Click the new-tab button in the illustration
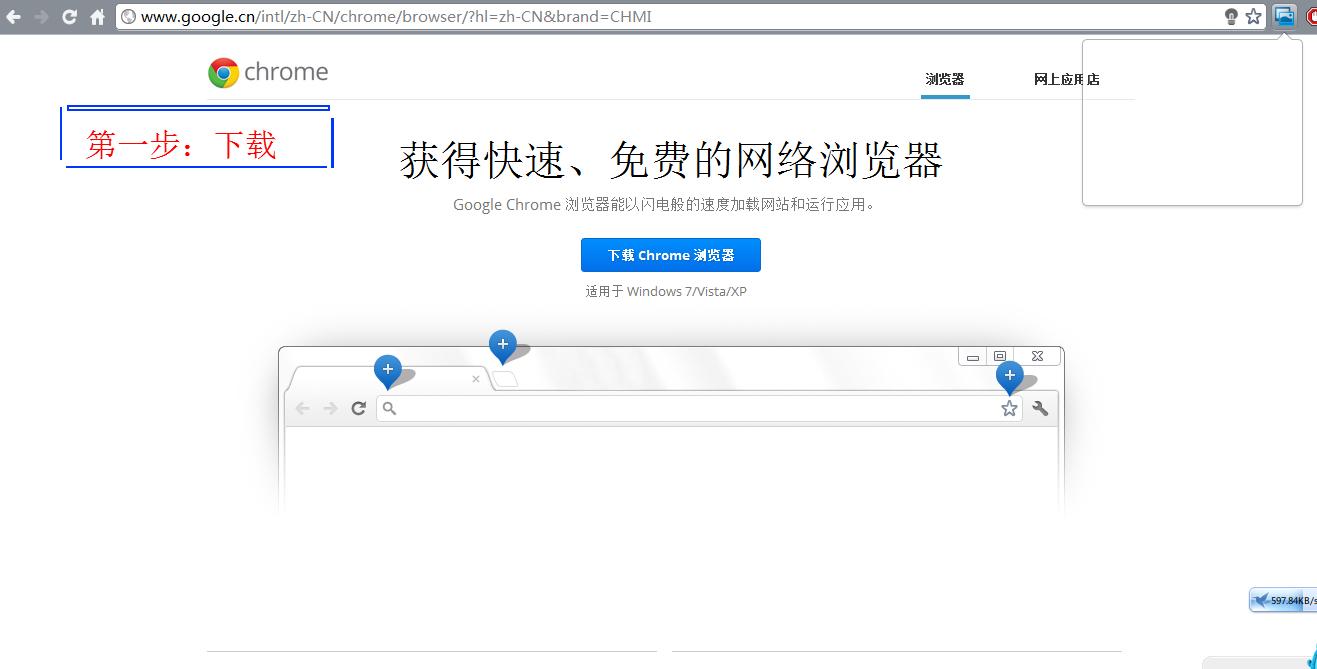The image size is (1317, 669). coord(506,379)
